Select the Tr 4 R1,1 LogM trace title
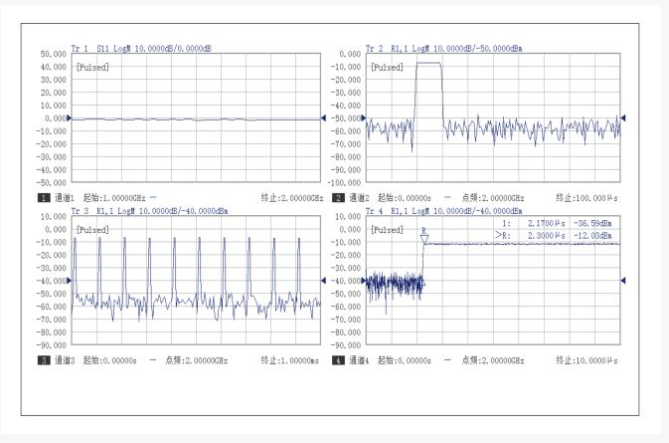This screenshot has height=443, width=669. (444, 211)
